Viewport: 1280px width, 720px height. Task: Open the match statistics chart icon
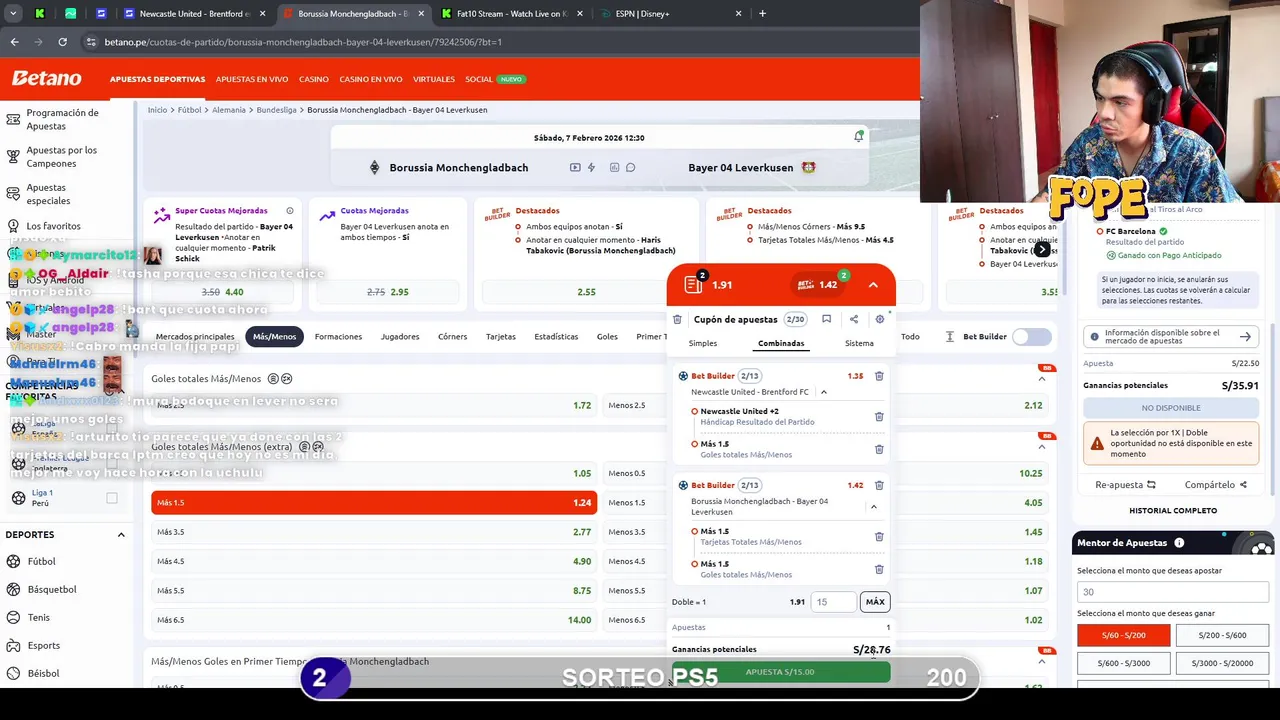tap(614, 167)
